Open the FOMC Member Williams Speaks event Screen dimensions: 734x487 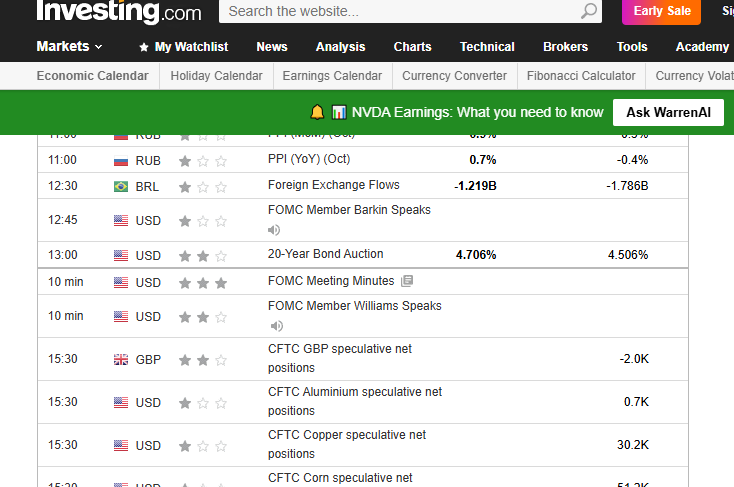click(354, 306)
